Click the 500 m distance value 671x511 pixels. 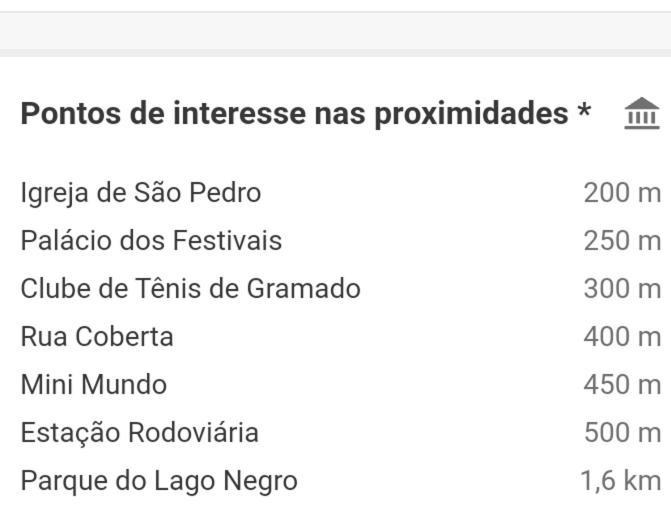coord(622,433)
